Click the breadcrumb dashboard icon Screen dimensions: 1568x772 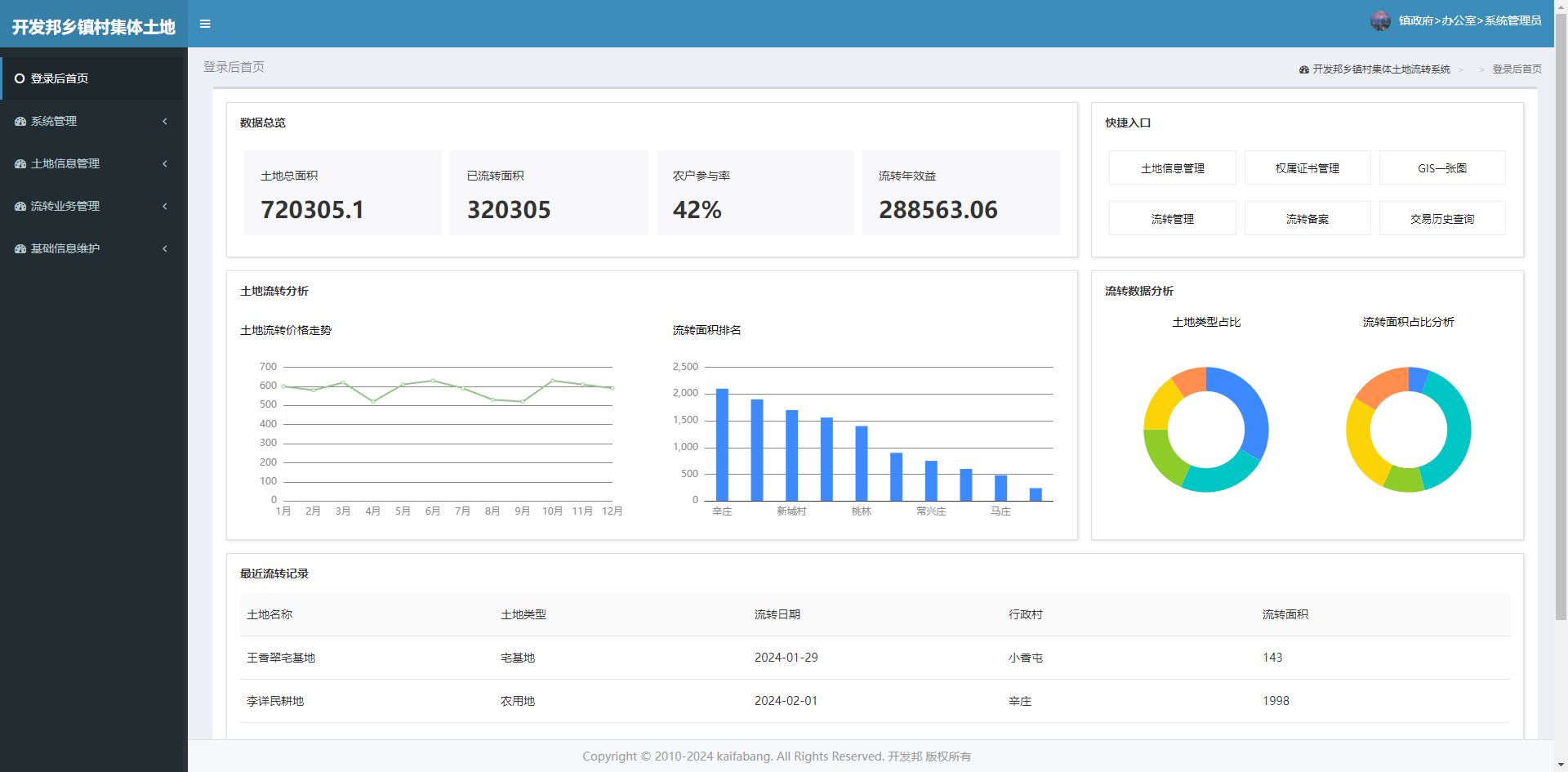point(1304,69)
